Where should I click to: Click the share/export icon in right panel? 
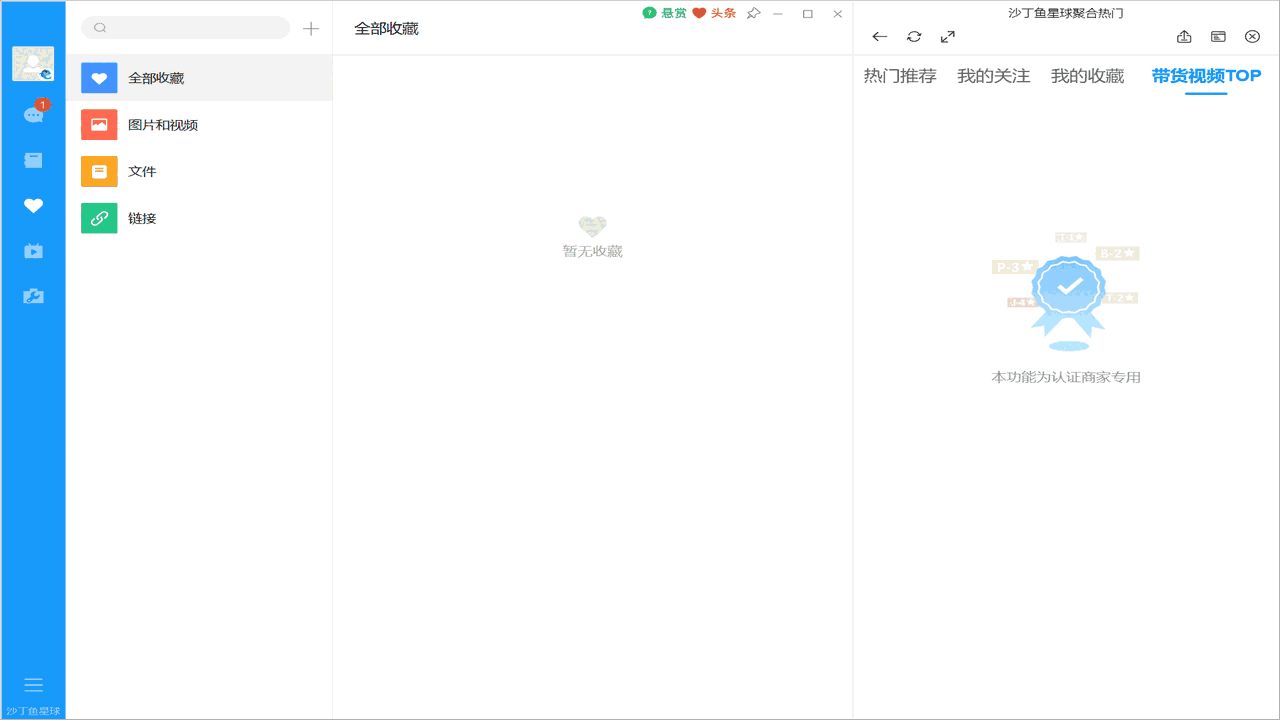pyautogui.click(x=1184, y=36)
